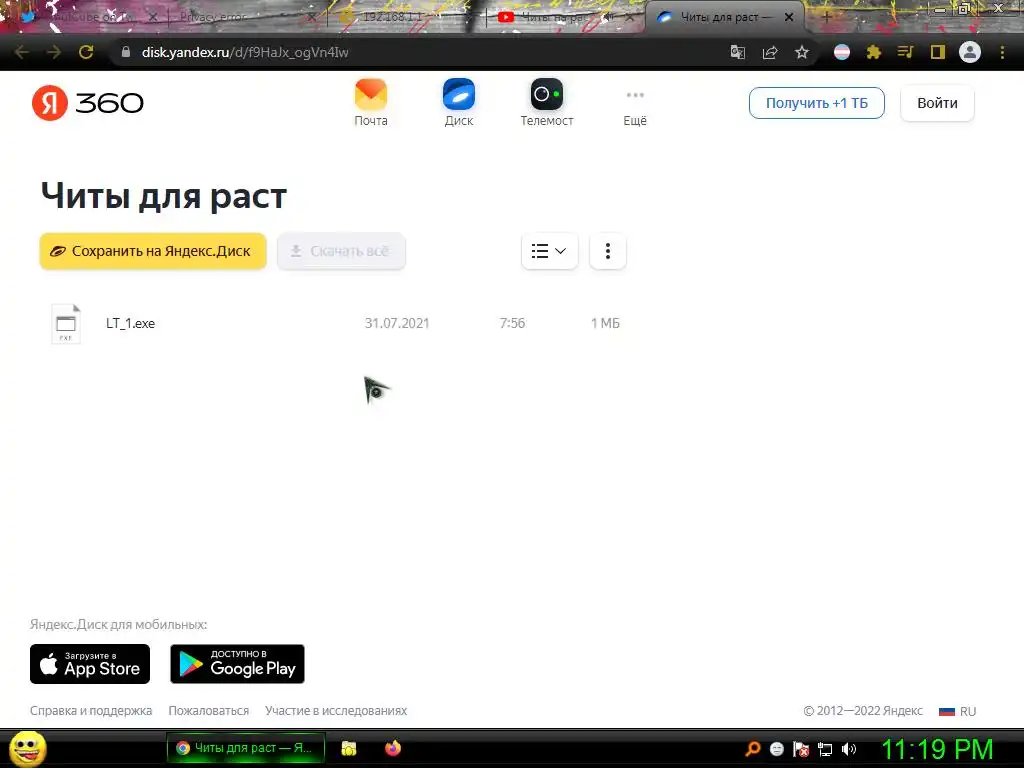Click the Яндекс 360 logo
The width and height of the screenshot is (1024, 768).
click(x=88, y=103)
